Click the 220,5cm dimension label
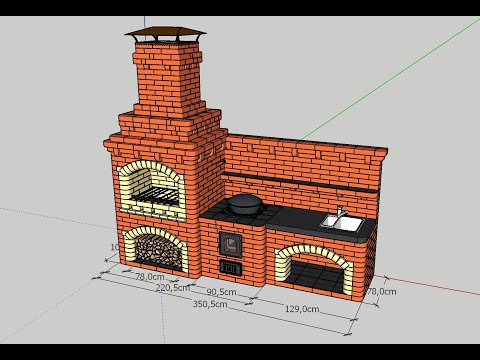Image resolution: width=480 pixels, height=360 pixels. (173, 287)
